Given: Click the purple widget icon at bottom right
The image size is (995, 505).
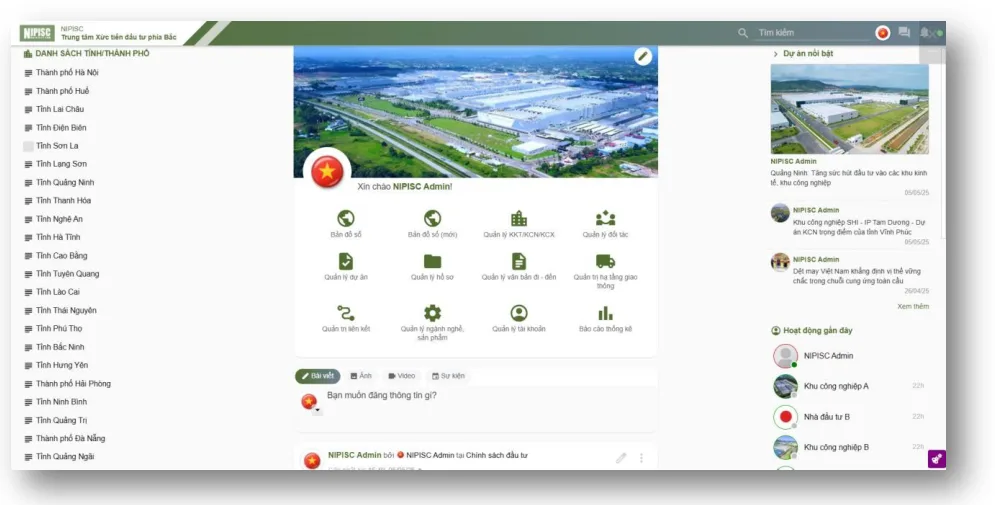Looking at the screenshot, I should 937,459.
